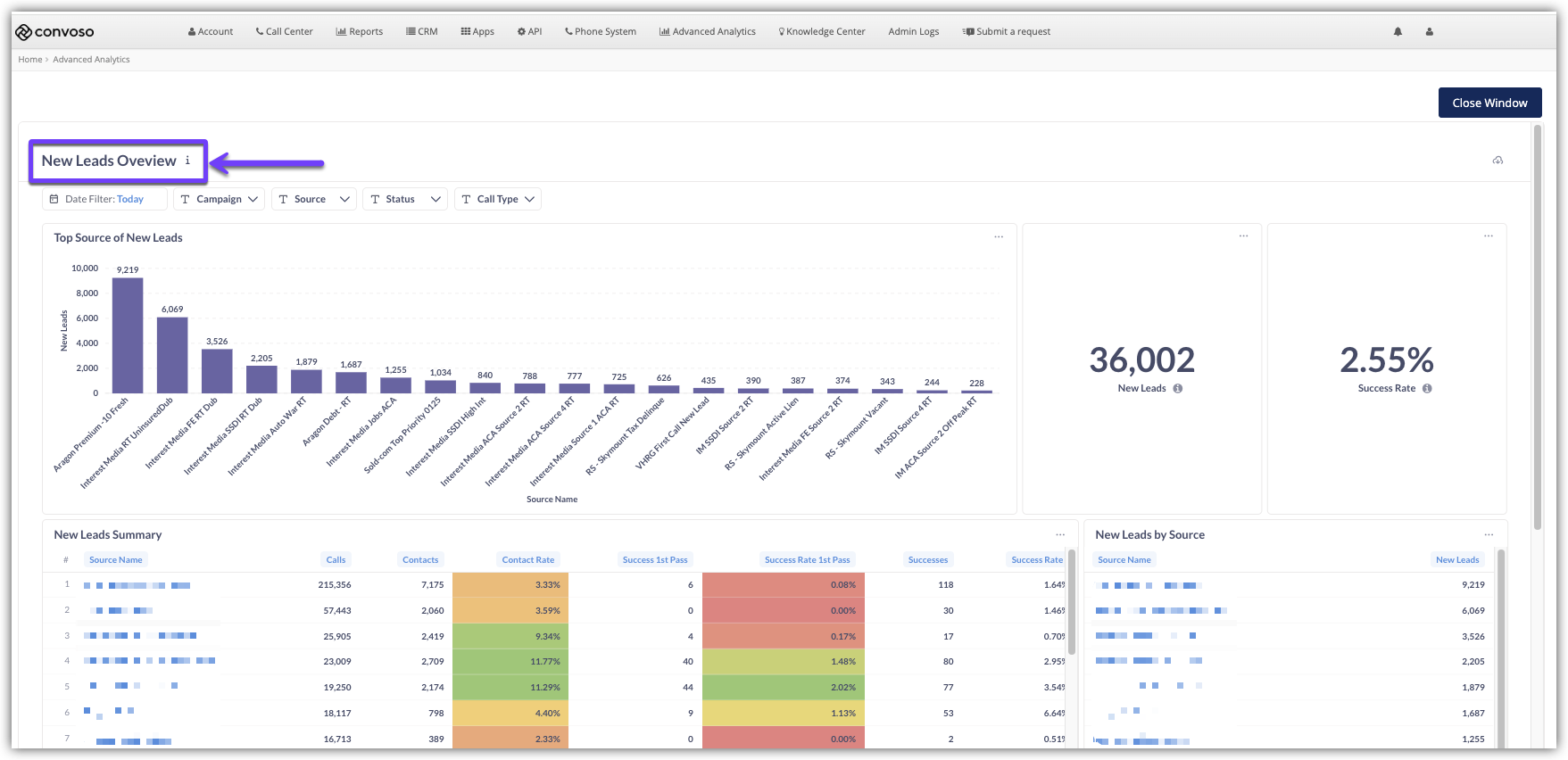The image size is (1568, 760).
Task: Open the Status filter dropdown
Action: 404,199
